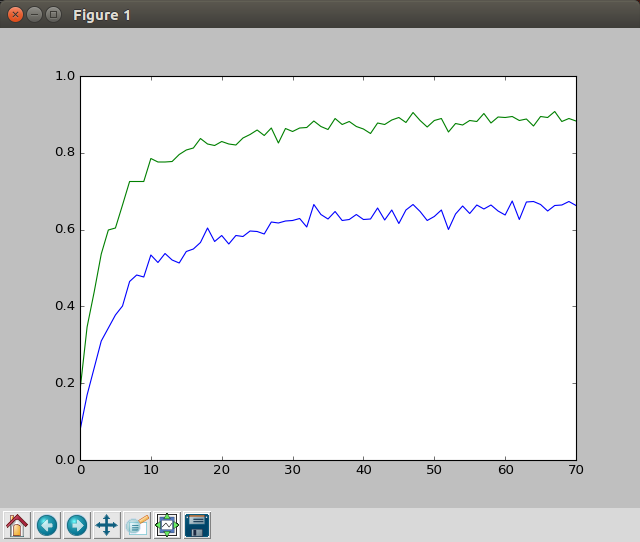
Task: Click the green curve on the plot
Action: (x=329, y=129)
